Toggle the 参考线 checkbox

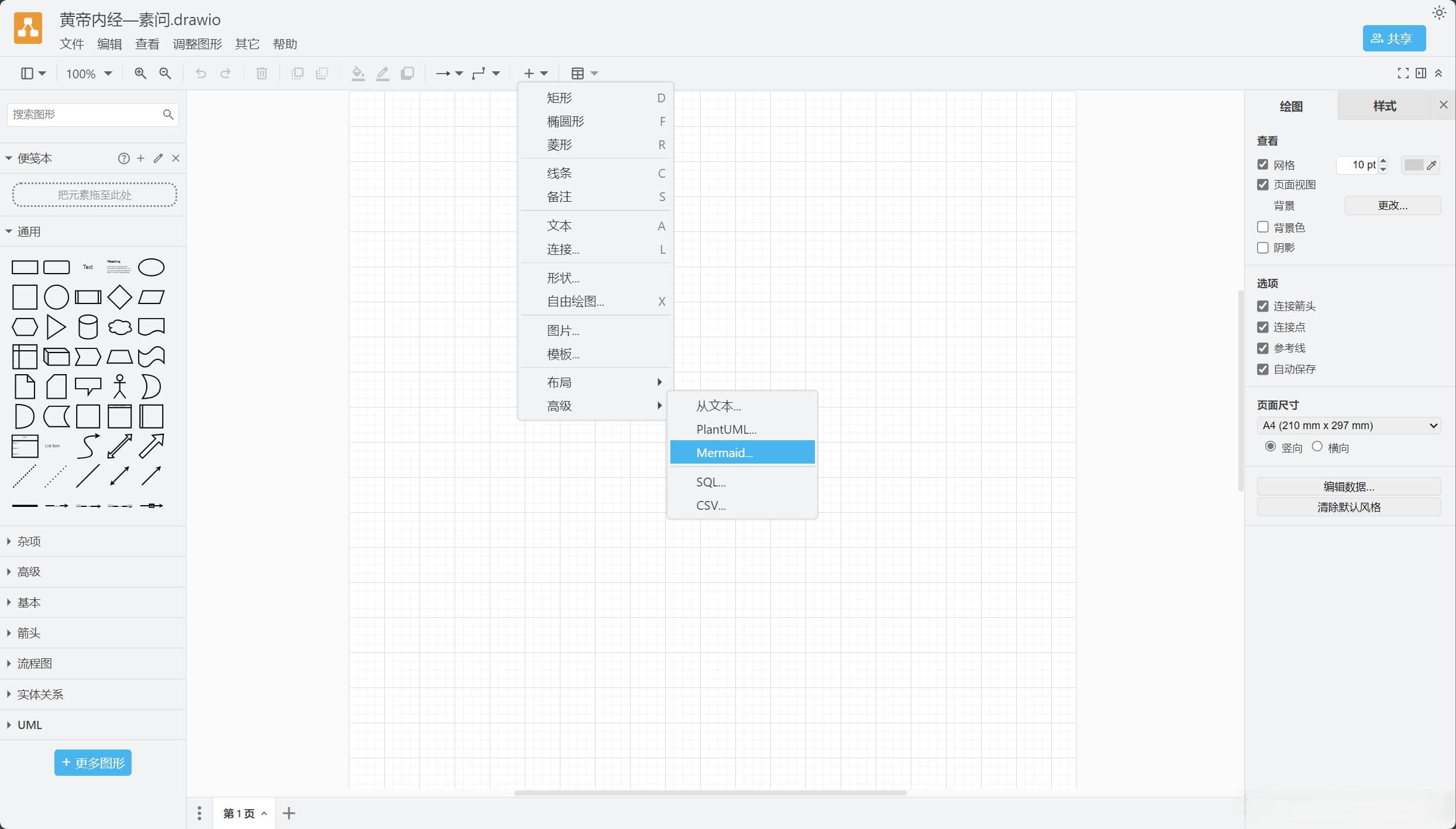[x=1263, y=348]
